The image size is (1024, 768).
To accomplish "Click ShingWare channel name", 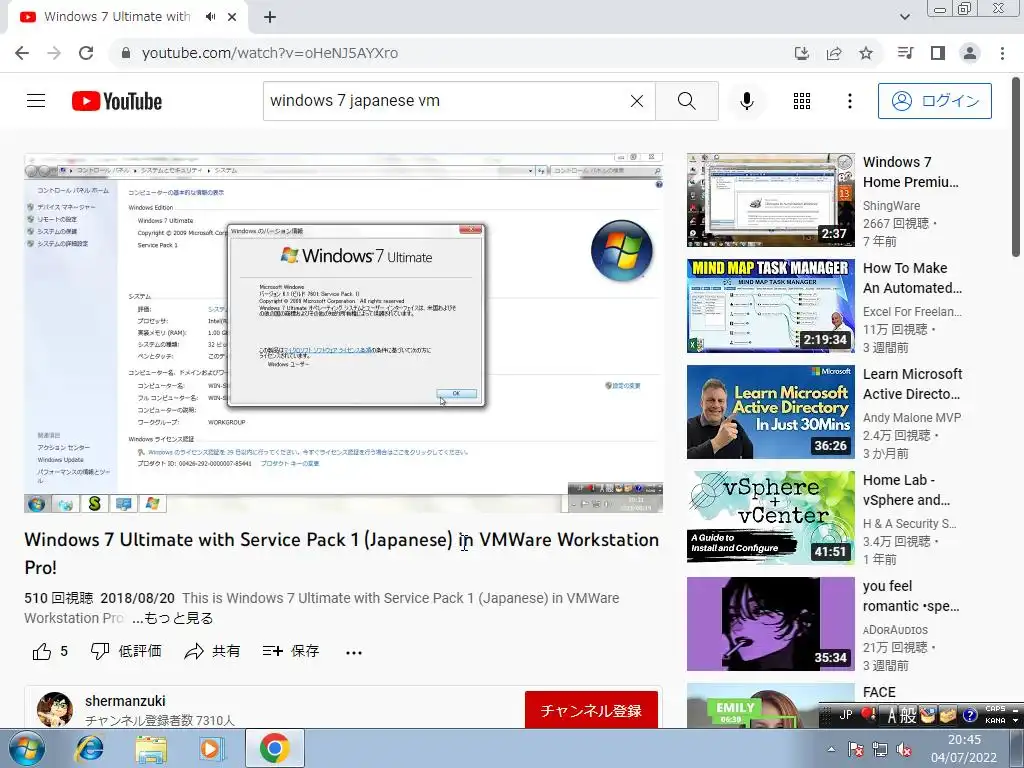I will (891, 206).
